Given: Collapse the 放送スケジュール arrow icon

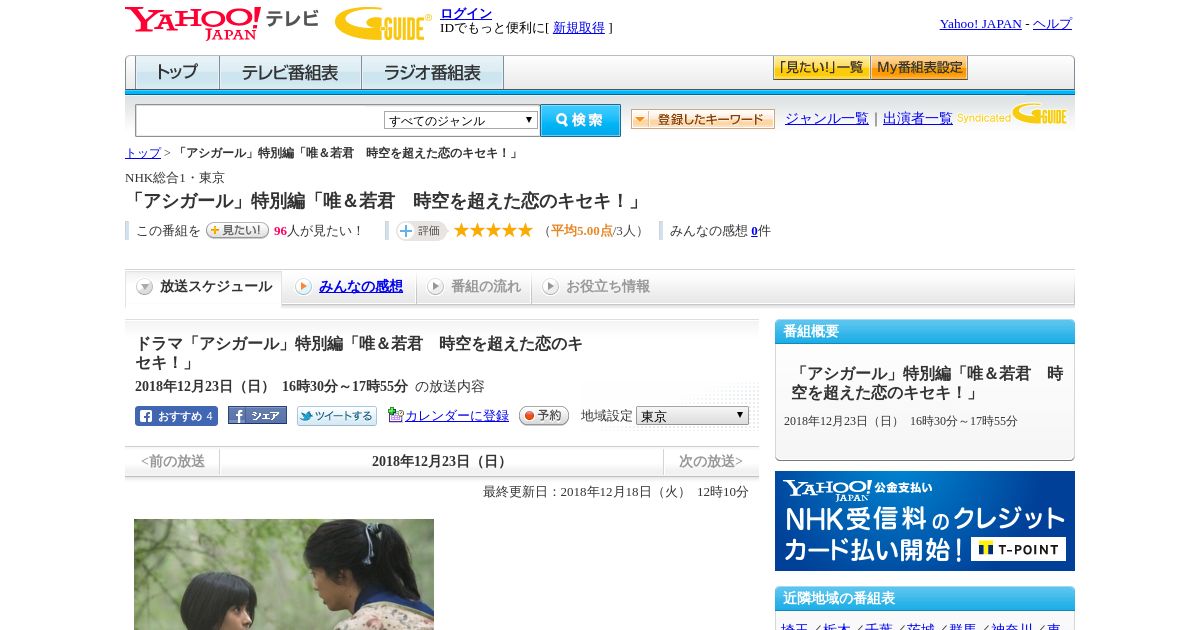Looking at the screenshot, I should (x=145, y=287).
